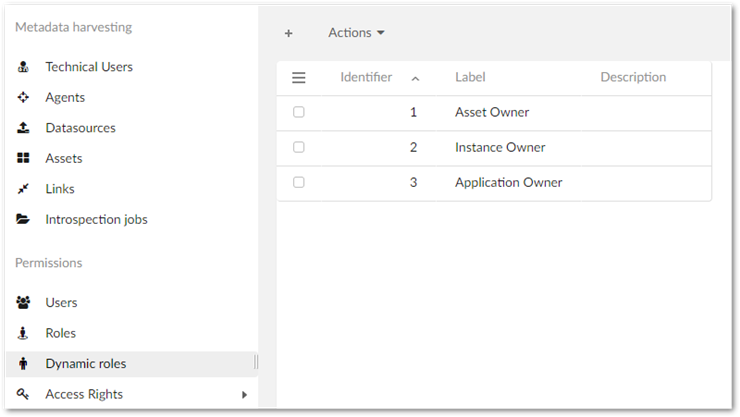
Task: Open the Actions dropdown menu
Action: coord(356,33)
